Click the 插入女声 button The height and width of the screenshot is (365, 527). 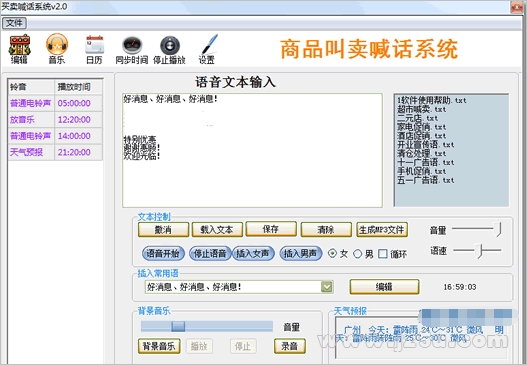click(x=253, y=253)
